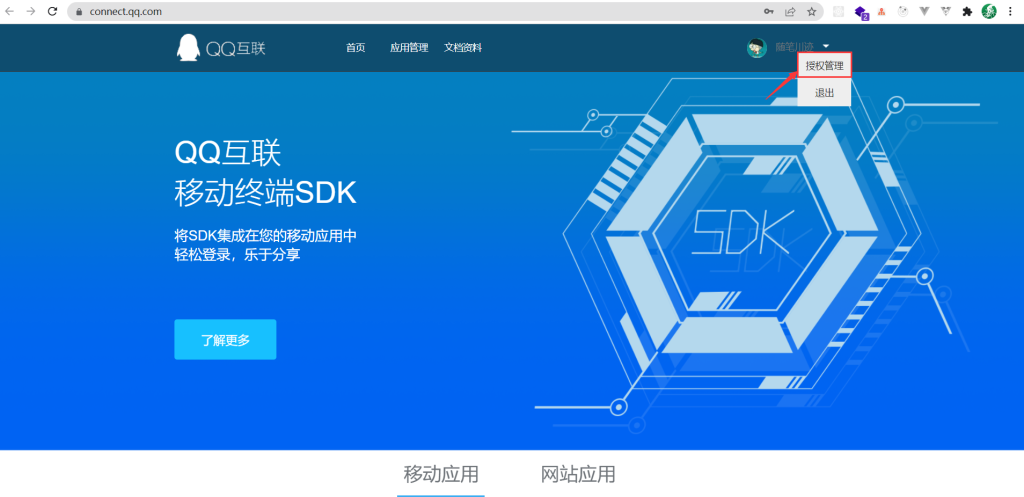The height and width of the screenshot is (497, 1024).
Task: Open the saved password key icon
Action: (x=769, y=11)
